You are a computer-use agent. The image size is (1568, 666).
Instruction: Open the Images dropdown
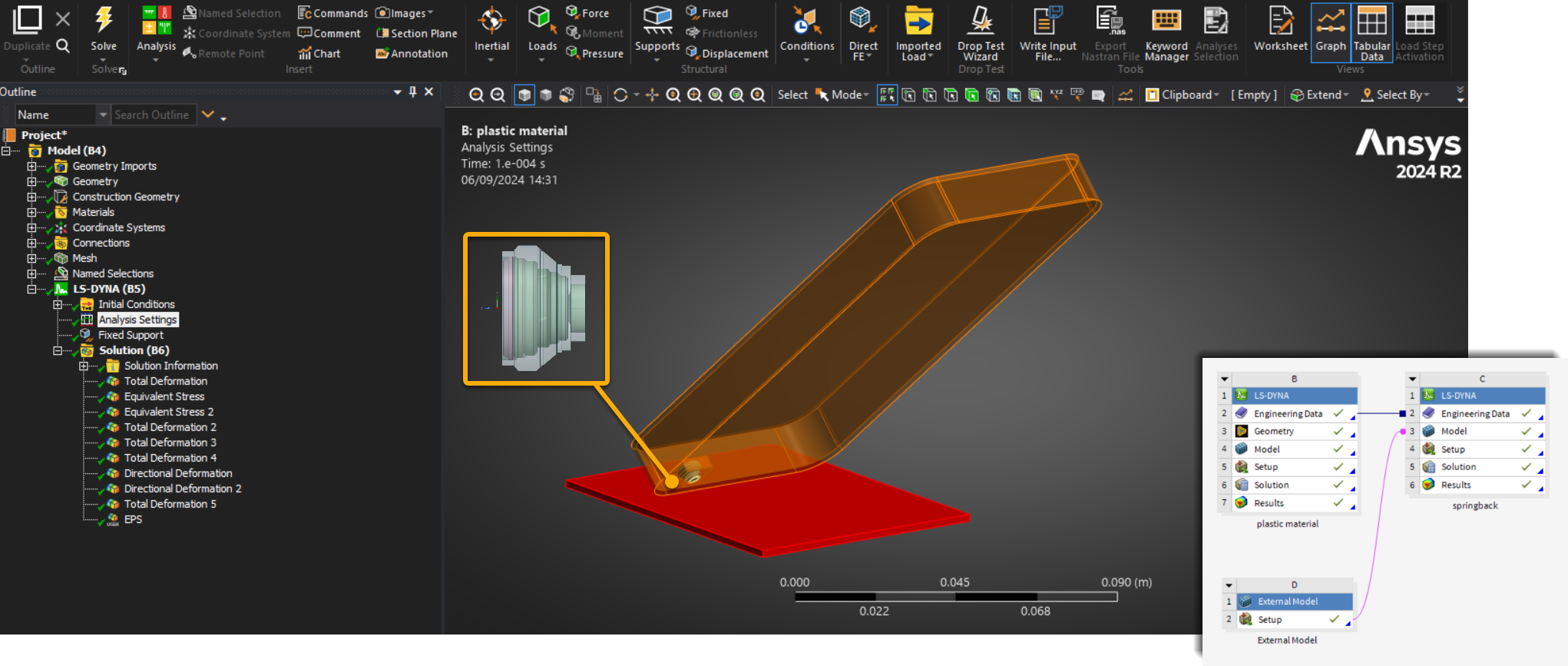[404, 13]
